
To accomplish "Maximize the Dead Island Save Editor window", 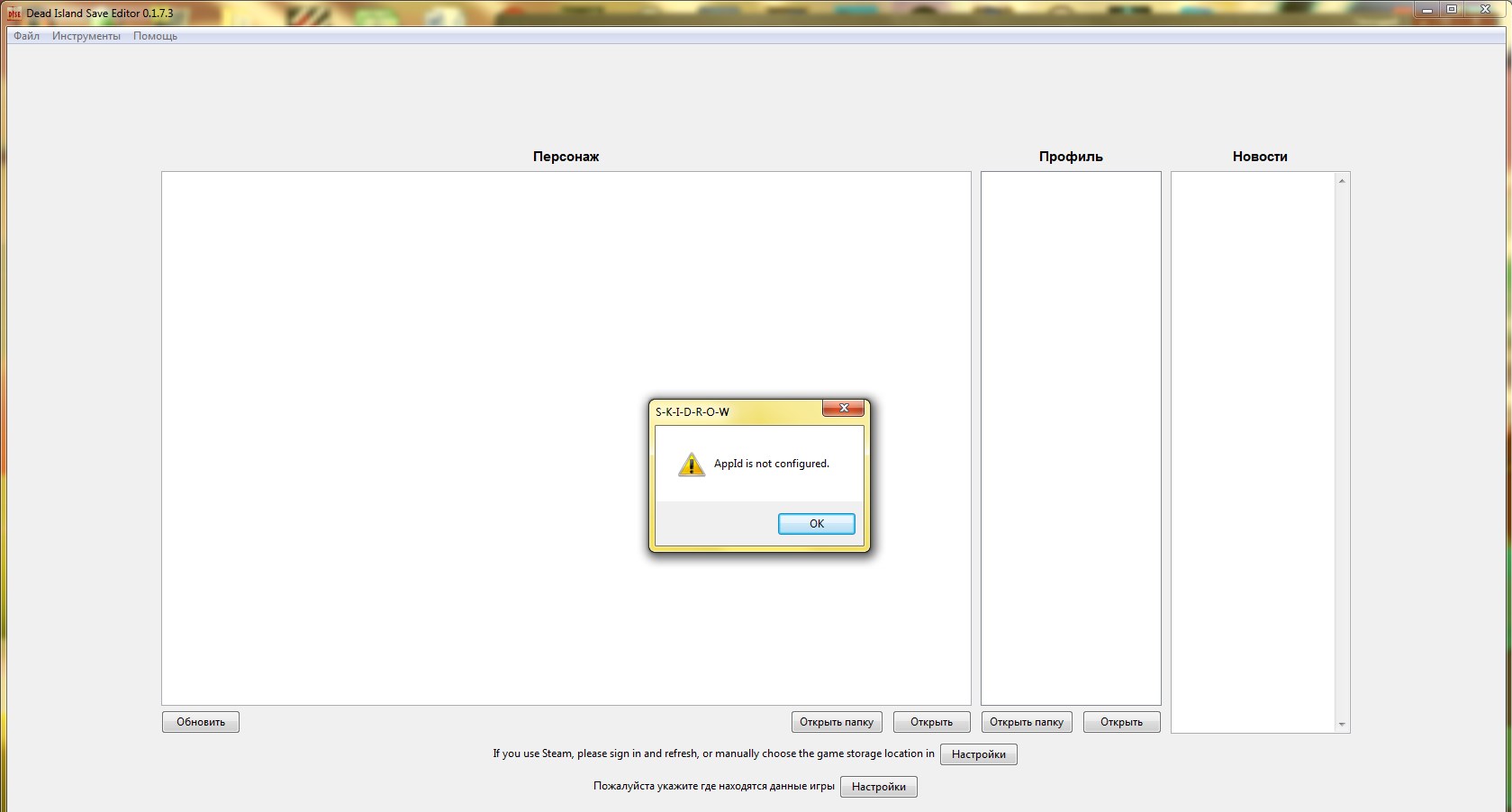I will (1452, 10).
